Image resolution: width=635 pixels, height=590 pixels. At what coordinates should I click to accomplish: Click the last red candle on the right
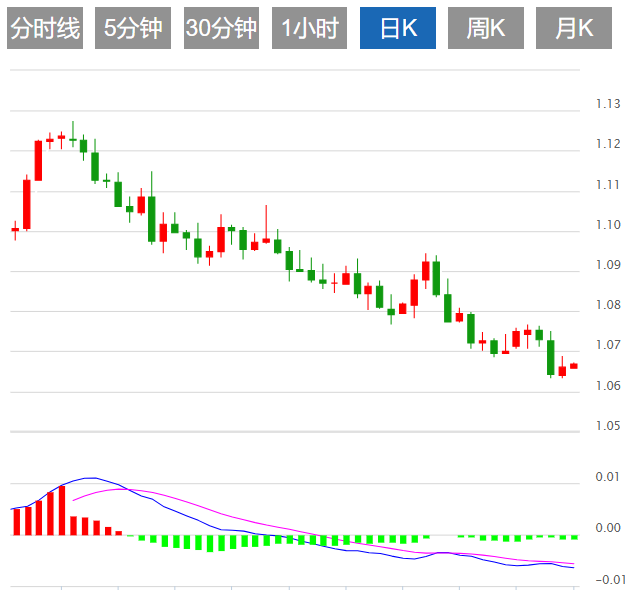(x=574, y=366)
